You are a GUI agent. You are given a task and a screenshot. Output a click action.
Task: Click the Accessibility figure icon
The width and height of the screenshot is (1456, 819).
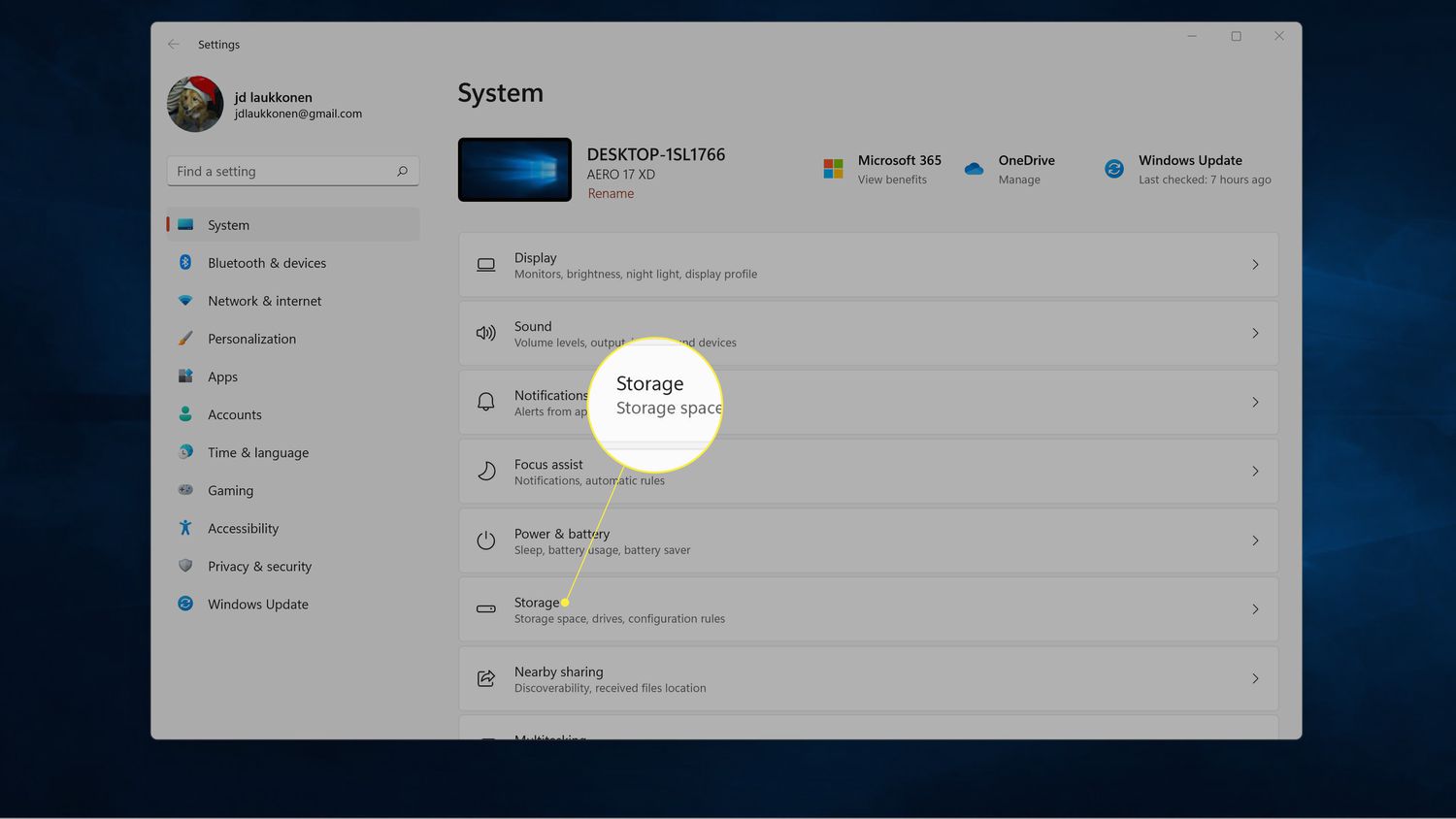(185, 527)
